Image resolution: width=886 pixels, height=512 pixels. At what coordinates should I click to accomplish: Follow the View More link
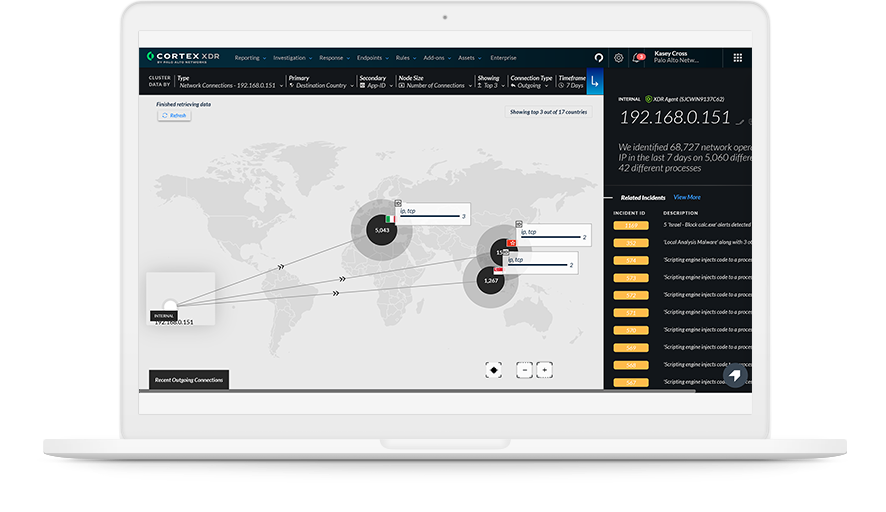[x=687, y=197]
